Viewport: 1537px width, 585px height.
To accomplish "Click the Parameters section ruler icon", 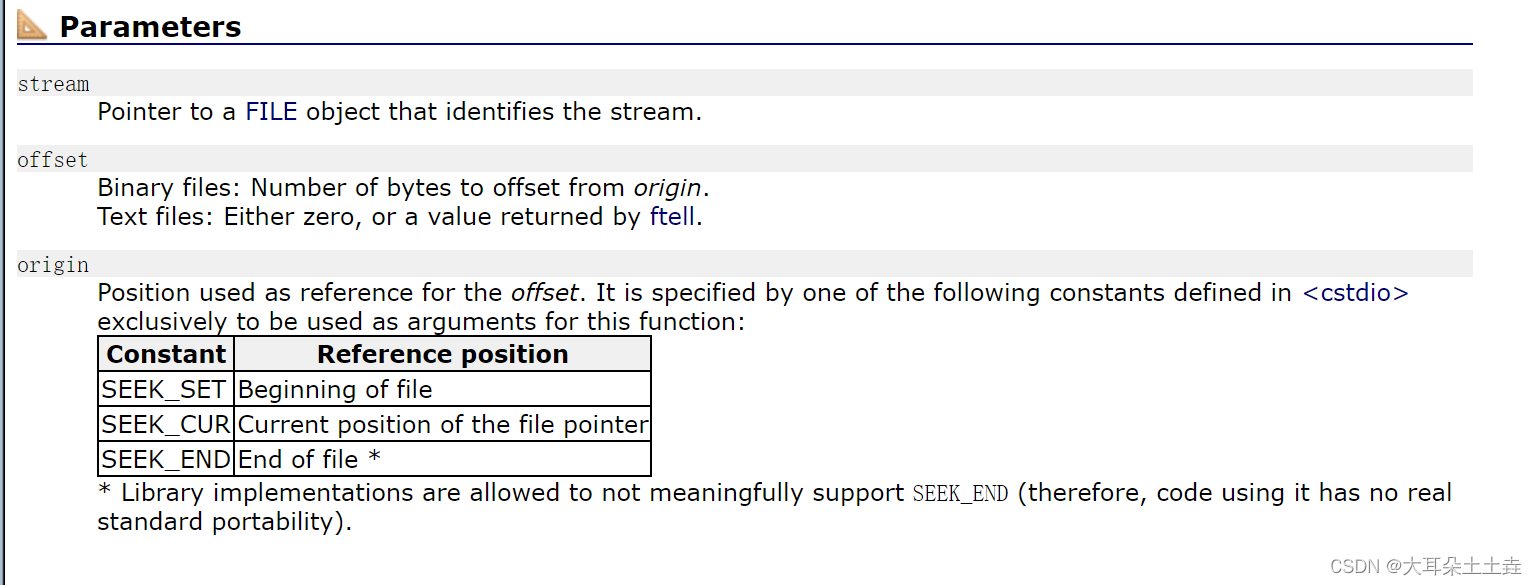I will click(32, 25).
